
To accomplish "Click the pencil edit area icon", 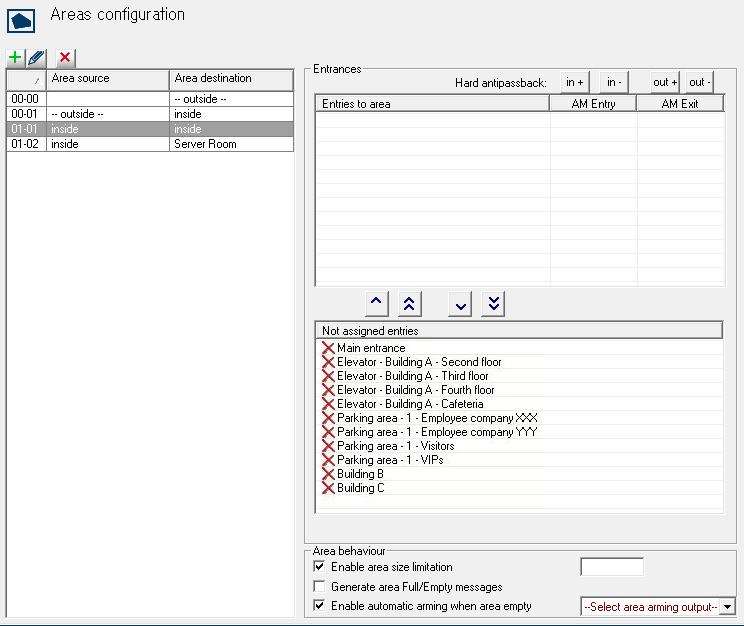I will tap(37, 58).
